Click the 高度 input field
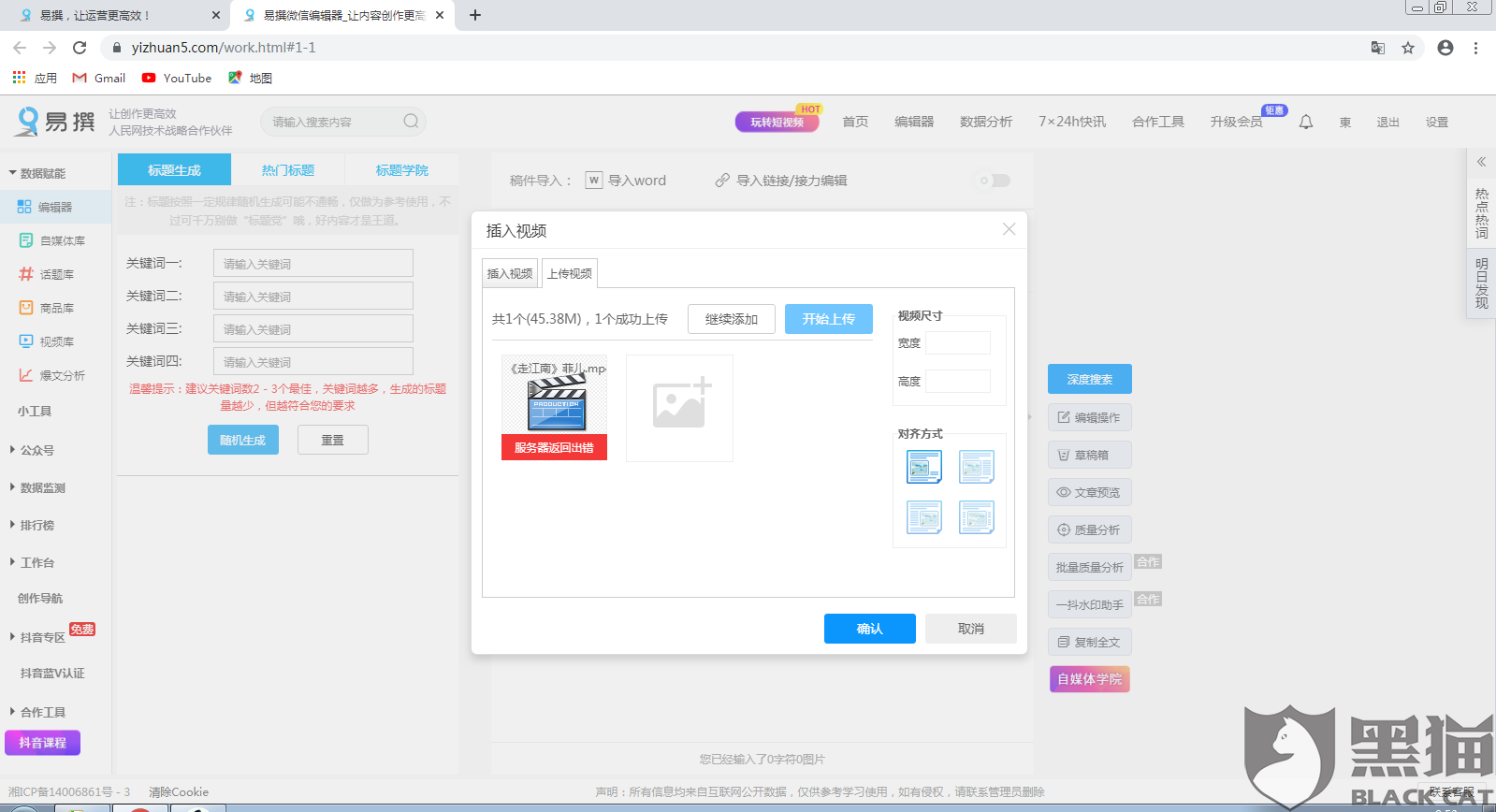The image size is (1496, 812). click(x=958, y=381)
